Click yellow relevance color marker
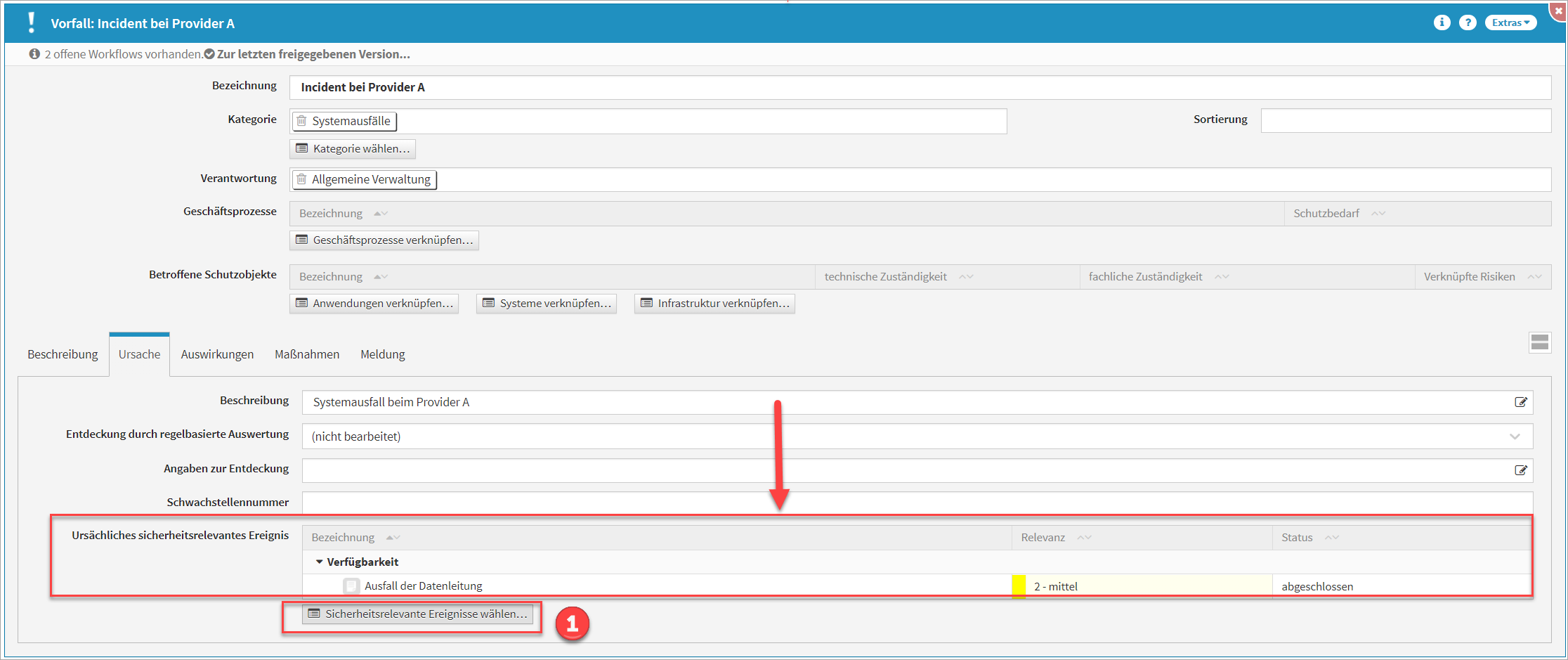The image size is (1568, 660). [x=1019, y=586]
